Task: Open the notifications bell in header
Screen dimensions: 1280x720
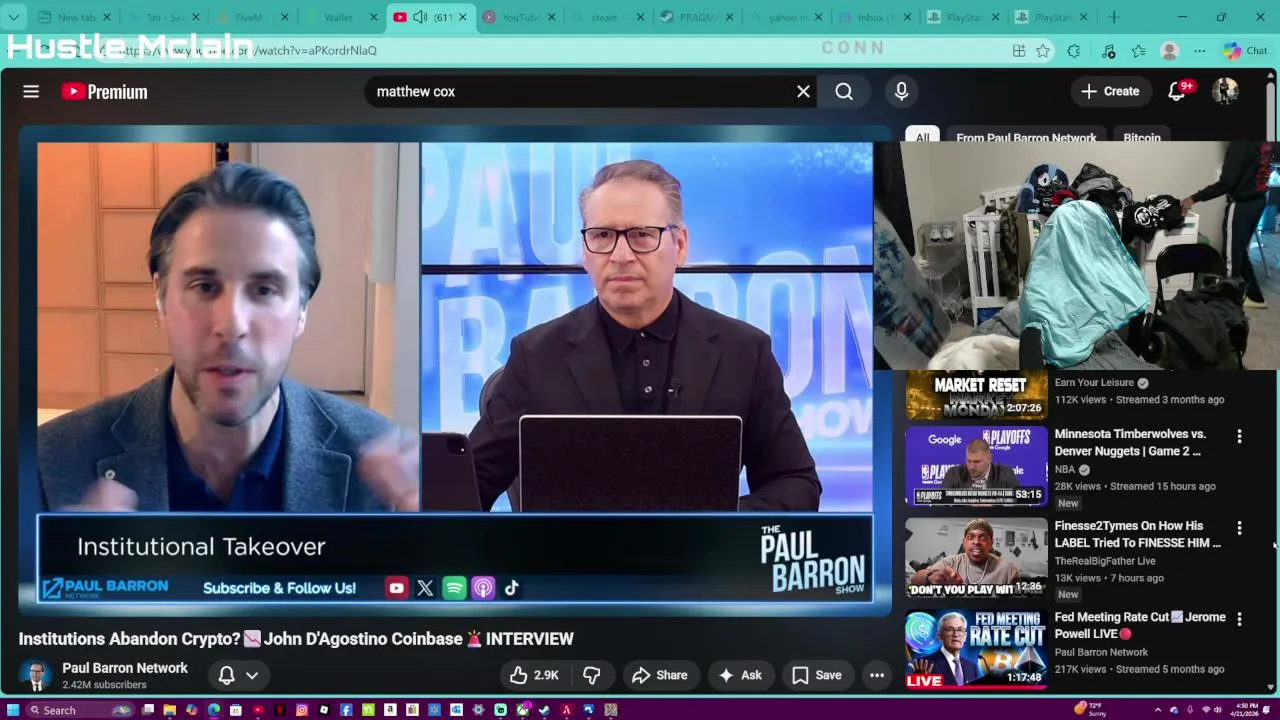Action: [1177, 91]
